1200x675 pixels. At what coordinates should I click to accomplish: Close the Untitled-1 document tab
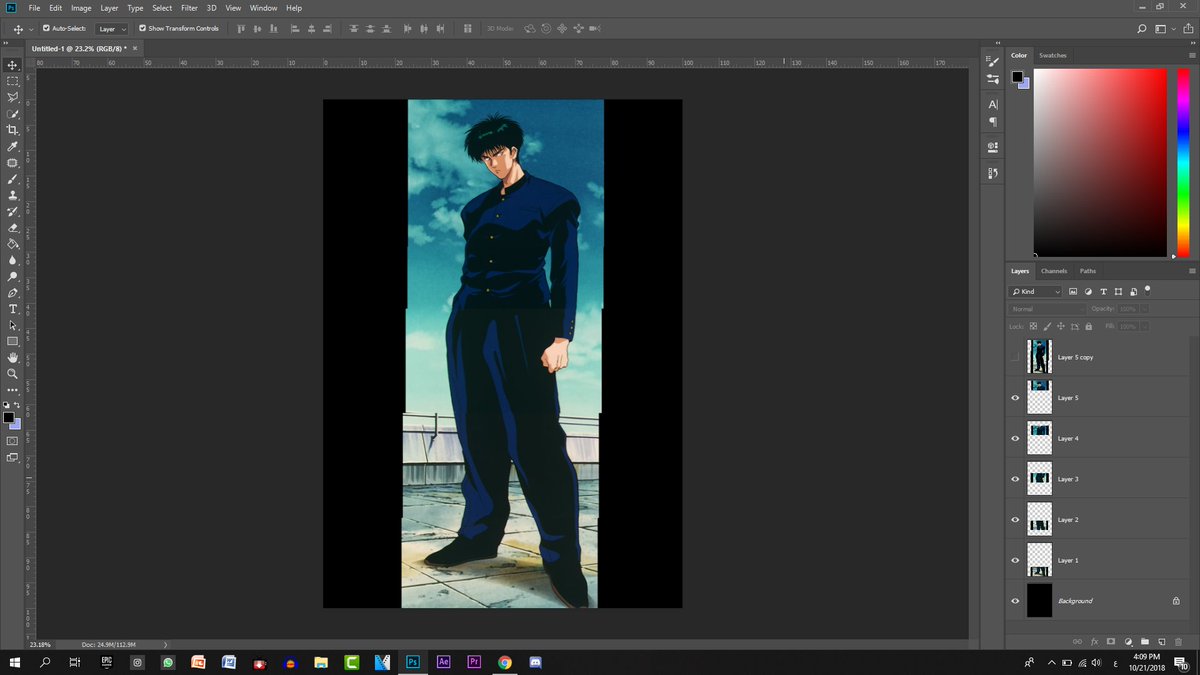pyautogui.click(x=135, y=48)
